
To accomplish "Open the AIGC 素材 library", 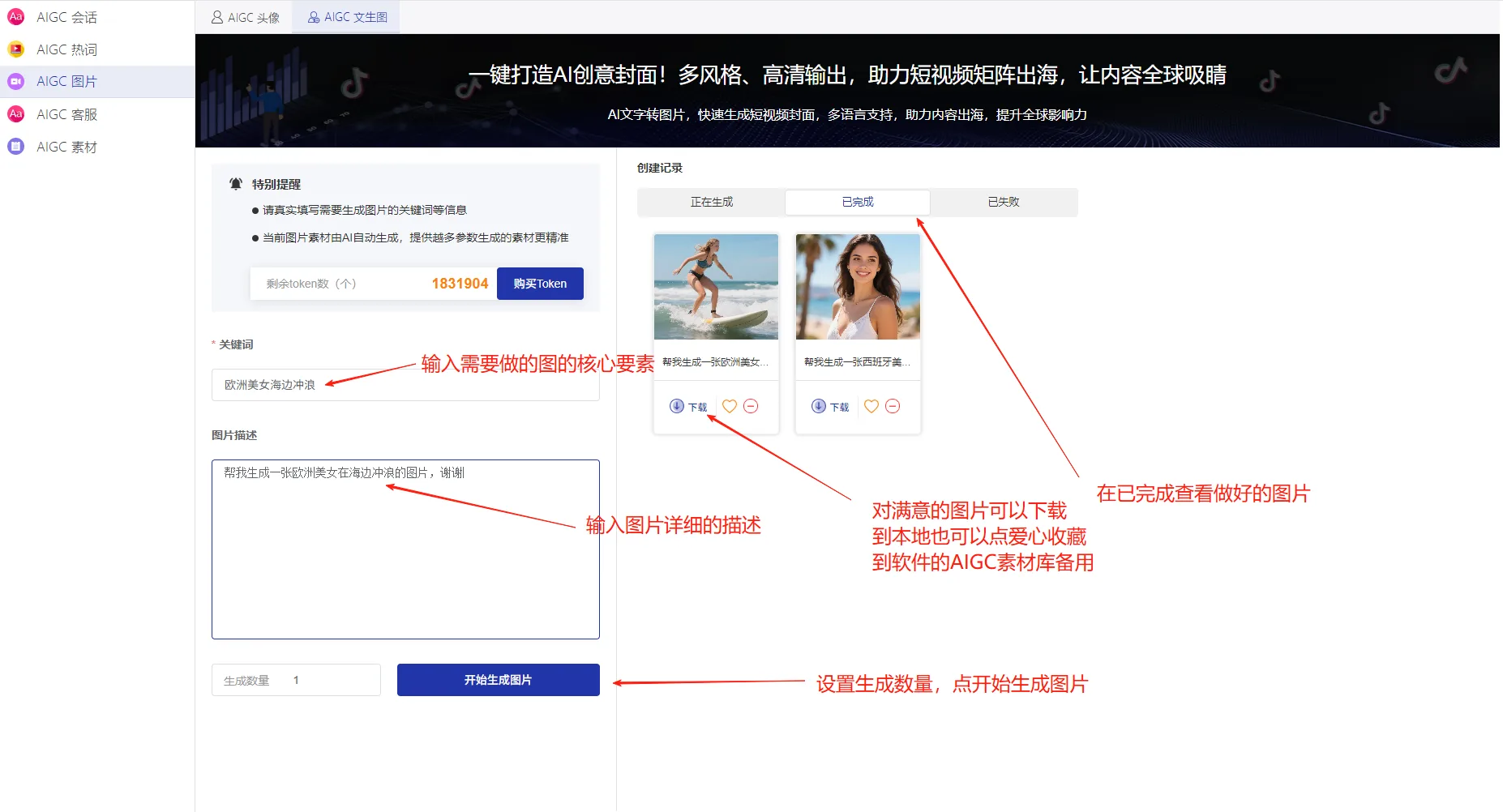I will pos(15,146).
